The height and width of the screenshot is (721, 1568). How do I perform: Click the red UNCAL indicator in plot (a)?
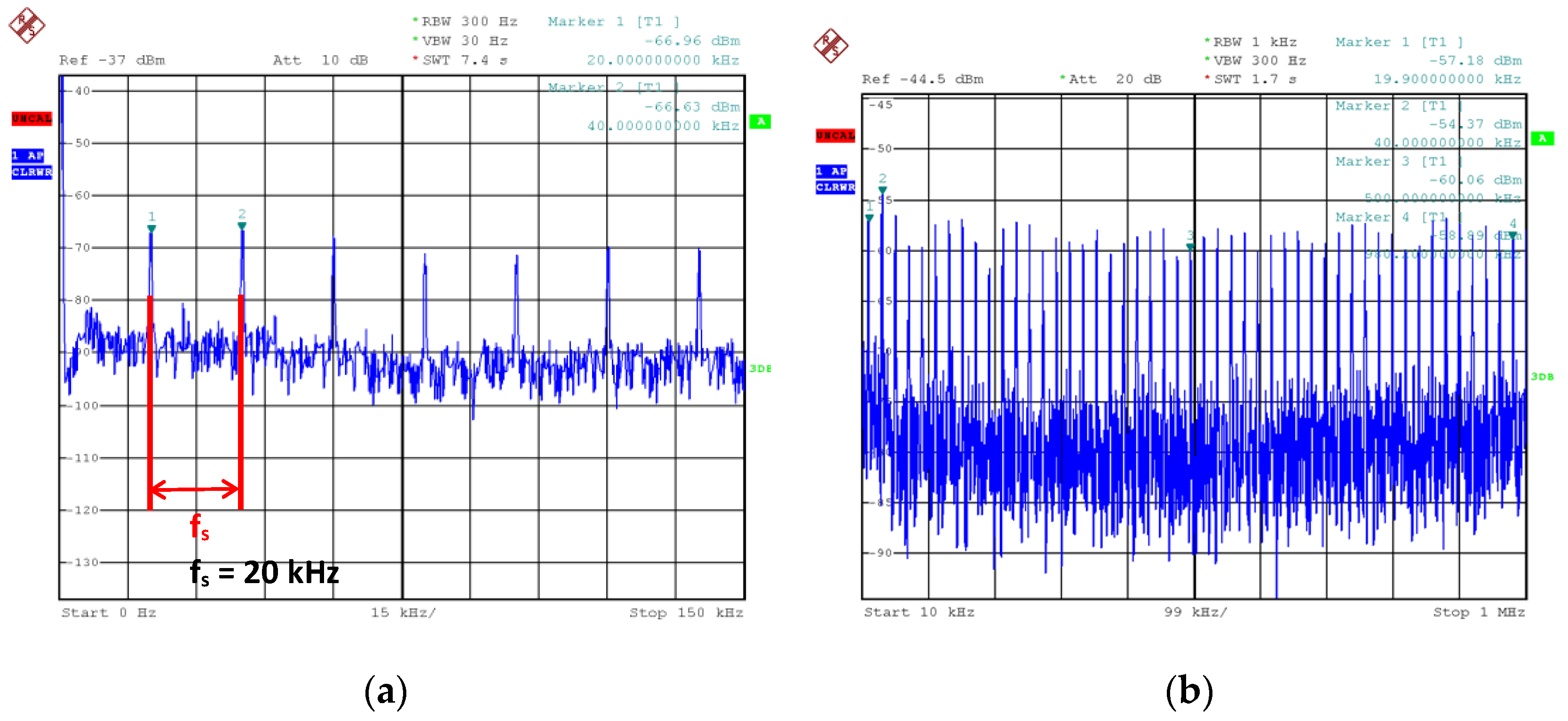[32, 118]
